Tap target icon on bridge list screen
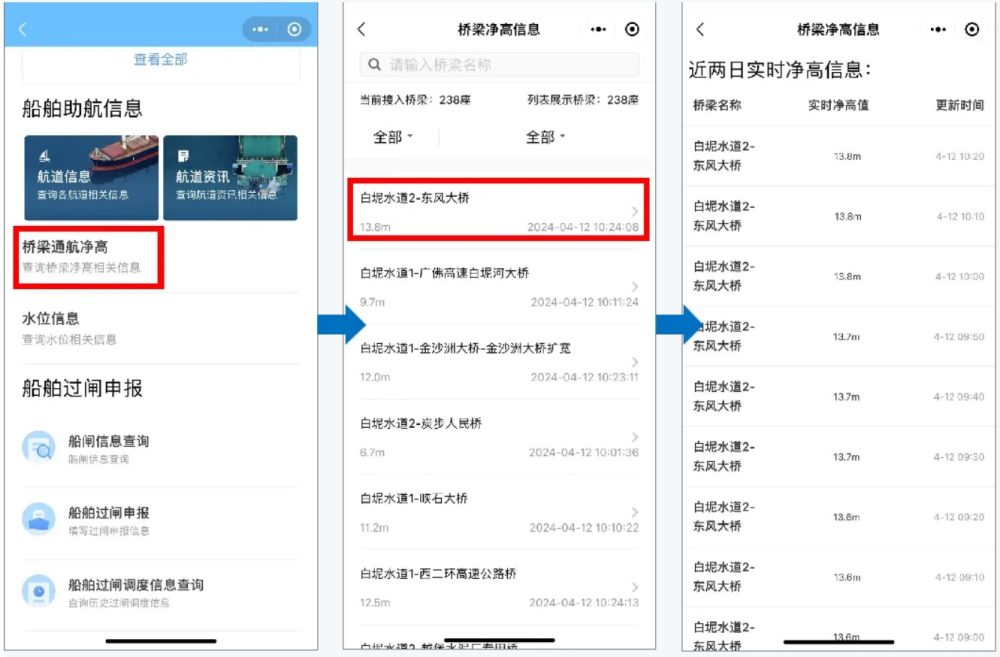The width and height of the screenshot is (1000, 657). 632,29
